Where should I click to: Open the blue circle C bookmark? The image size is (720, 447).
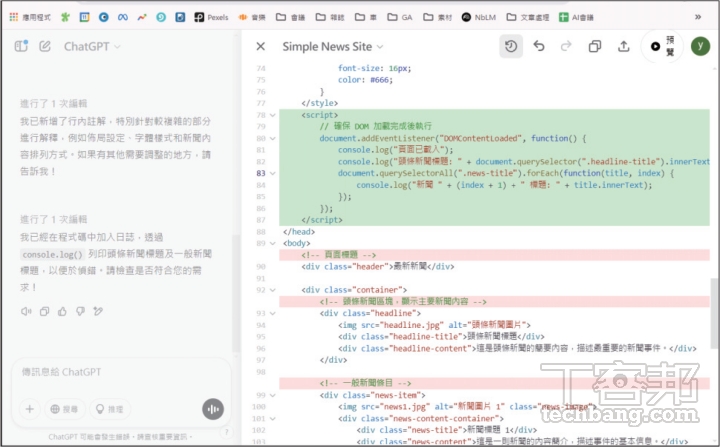tap(104, 17)
